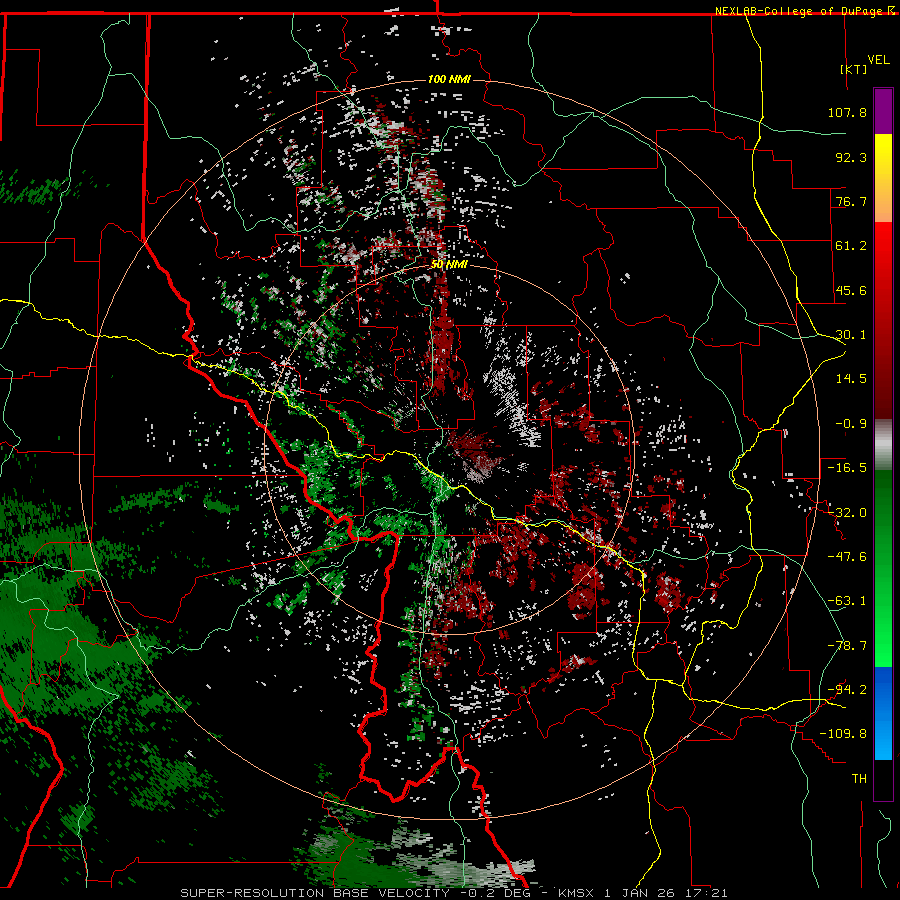Select the -63.1 legend value
Viewport: 900px width, 900px height.
[x=847, y=601]
